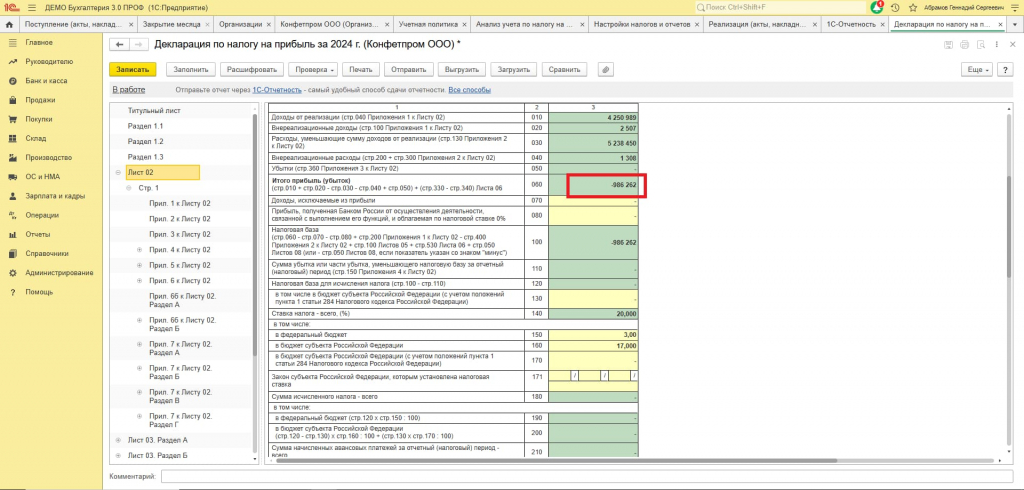Screen dimensions: 1024x490
Task: Open the notifications bell icon
Action: coord(877,7)
